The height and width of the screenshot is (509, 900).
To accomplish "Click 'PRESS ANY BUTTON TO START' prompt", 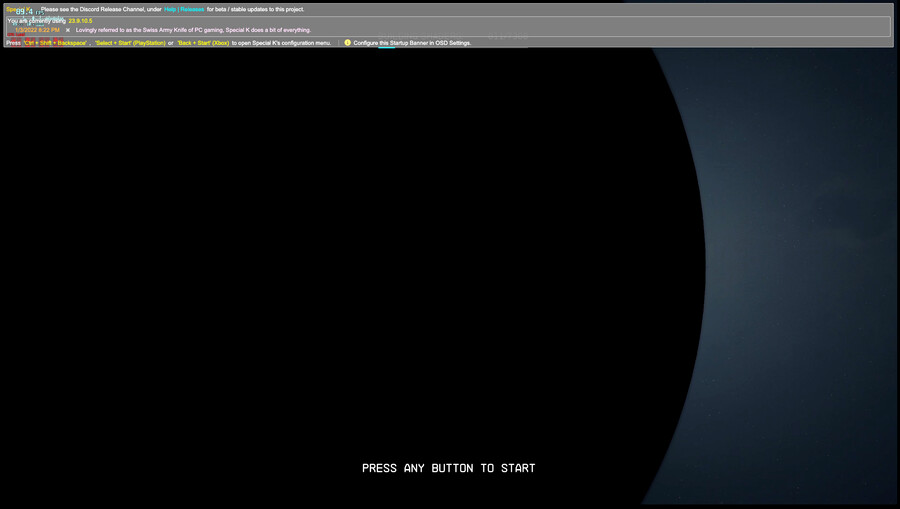I will pyautogui.click(x=448, y=468).
